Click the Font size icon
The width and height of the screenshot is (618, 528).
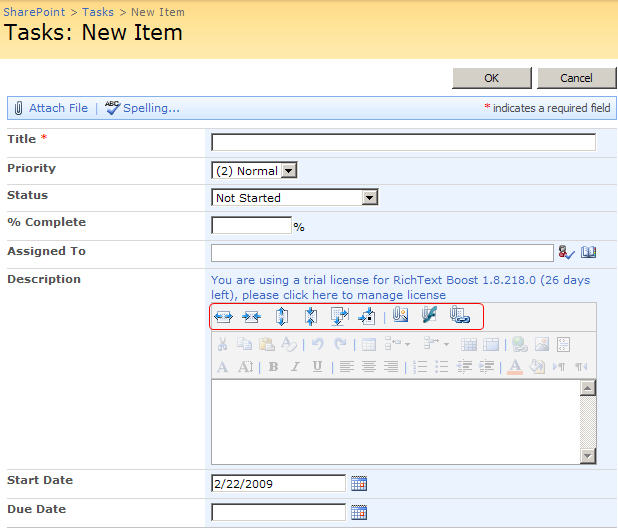246,367
